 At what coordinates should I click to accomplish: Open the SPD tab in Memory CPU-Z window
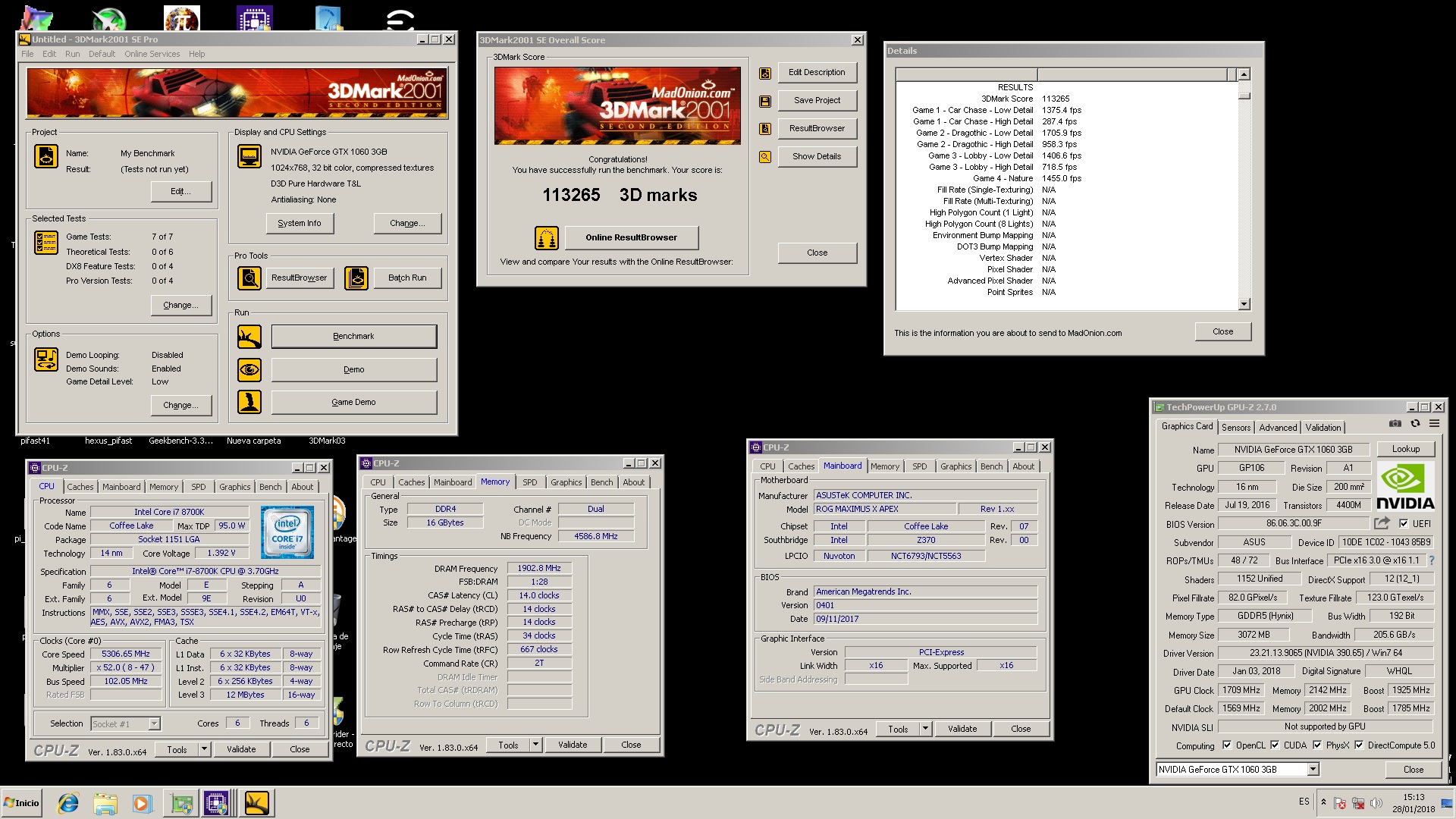click(x=530, y=482)
